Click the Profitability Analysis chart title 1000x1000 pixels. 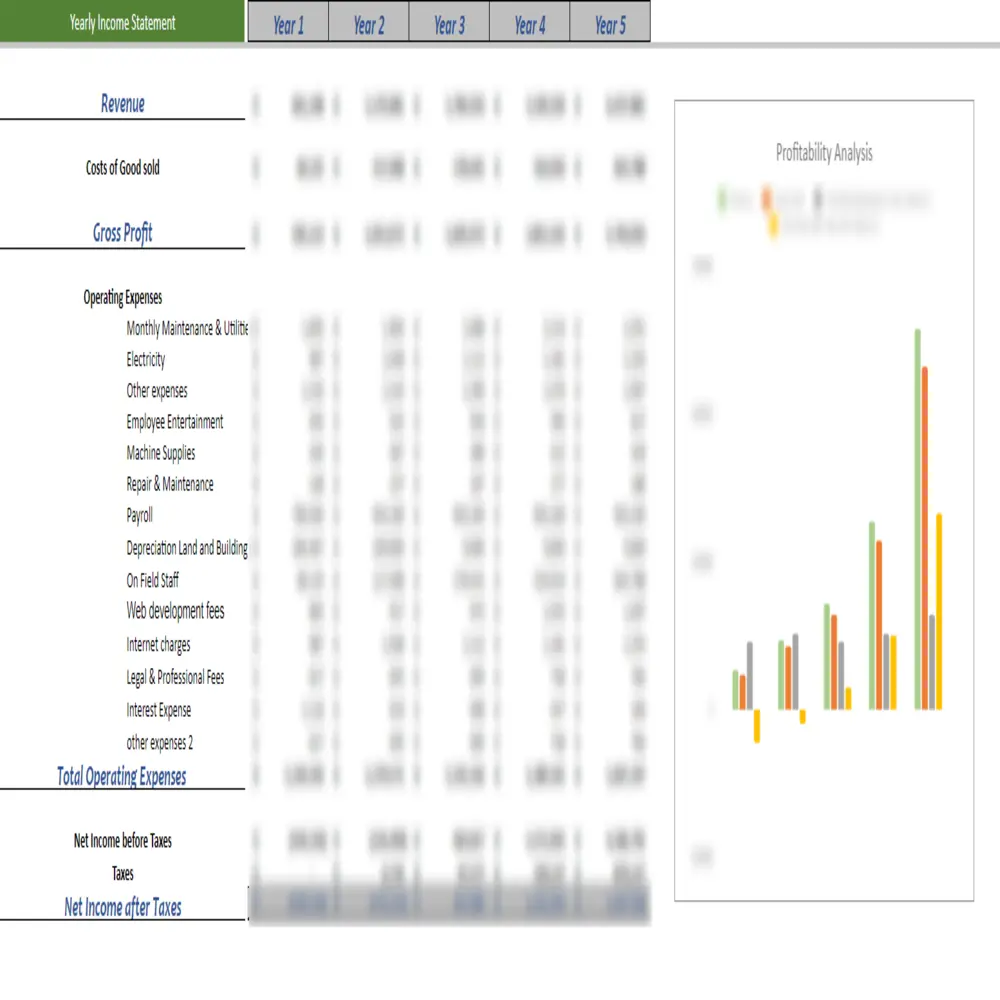(824, 153)
